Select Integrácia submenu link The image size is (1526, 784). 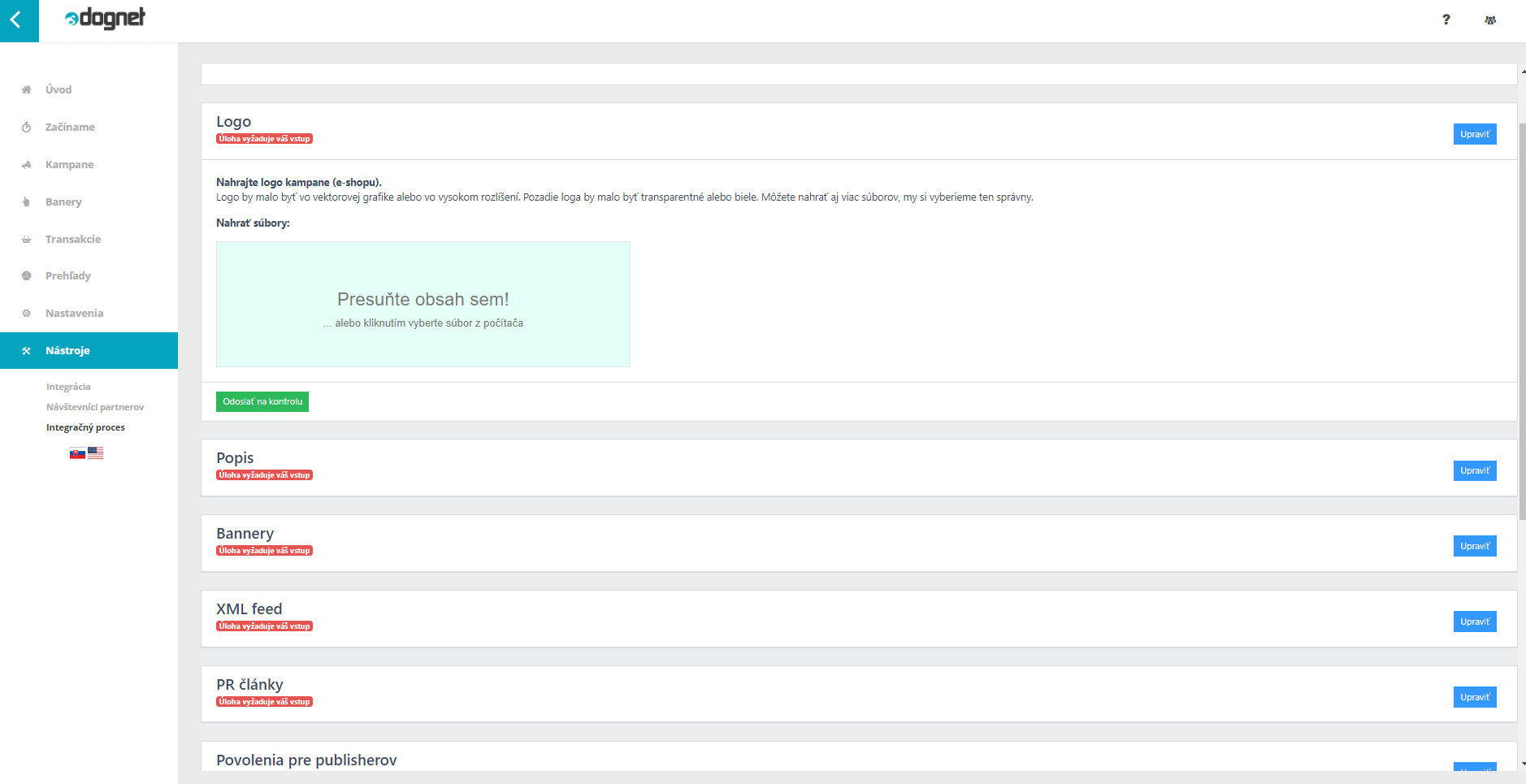coord(68,387)
